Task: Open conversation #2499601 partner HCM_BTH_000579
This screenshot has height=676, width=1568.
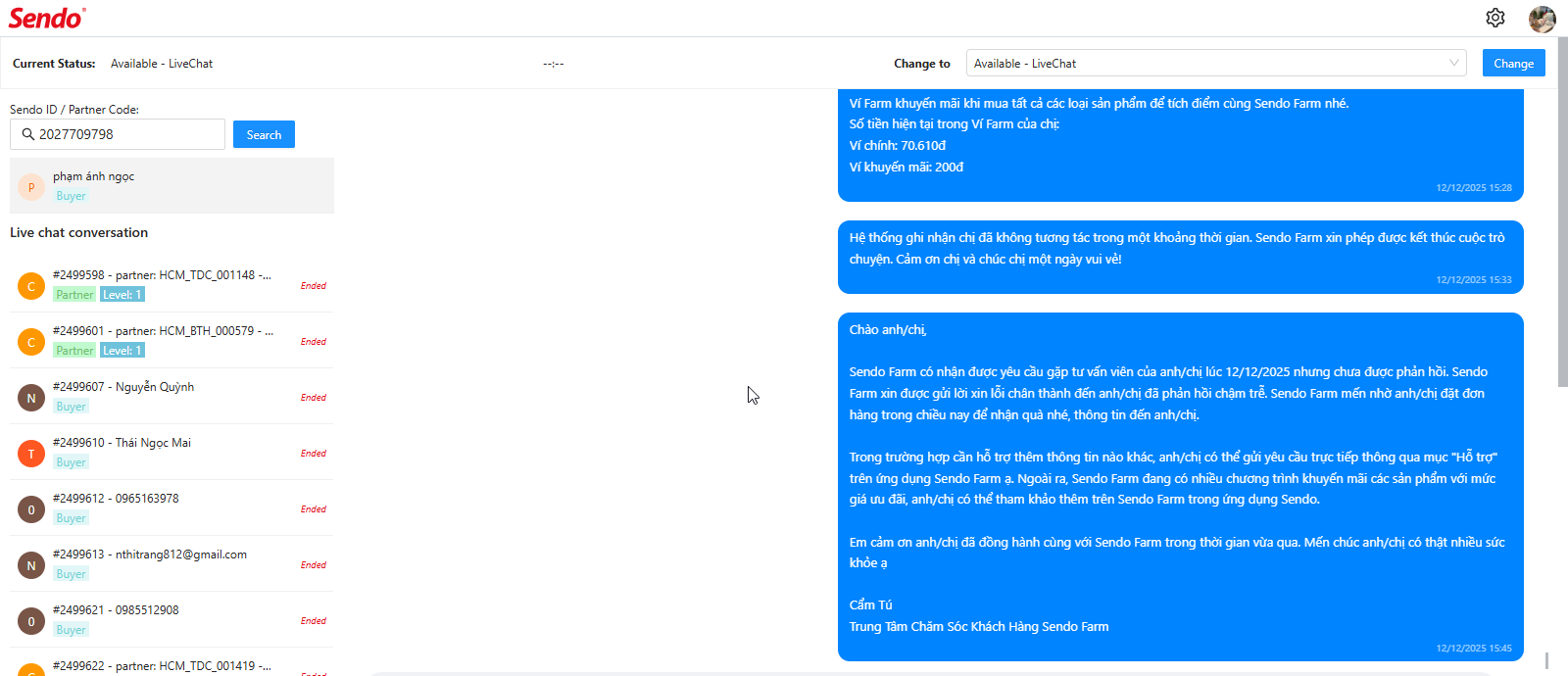Action: point(171,340)
